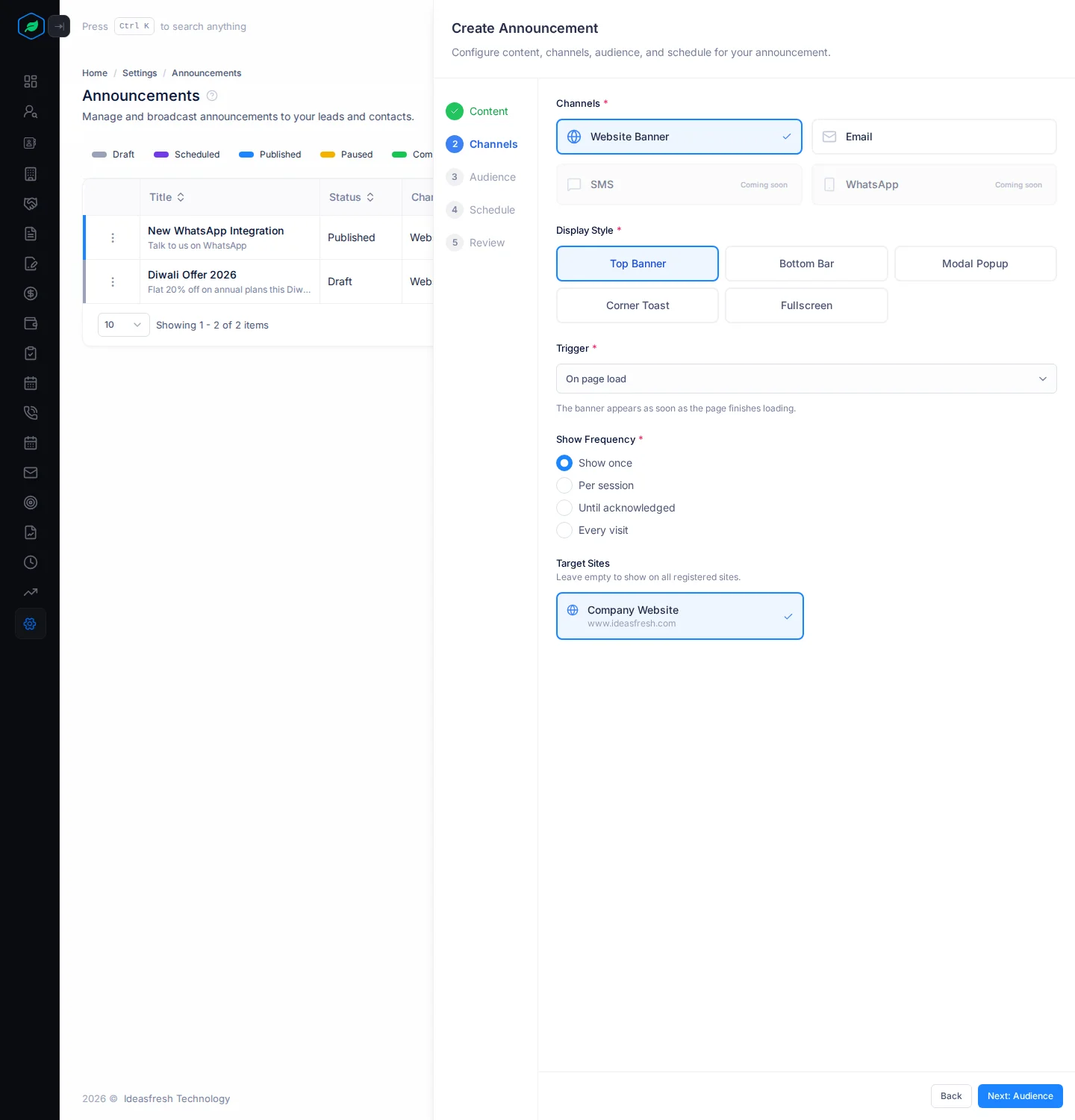Click the trending analytics arrow icon in sidebar
Viewport: 1075px width, 1120px height.
click(x=31, y=592)
